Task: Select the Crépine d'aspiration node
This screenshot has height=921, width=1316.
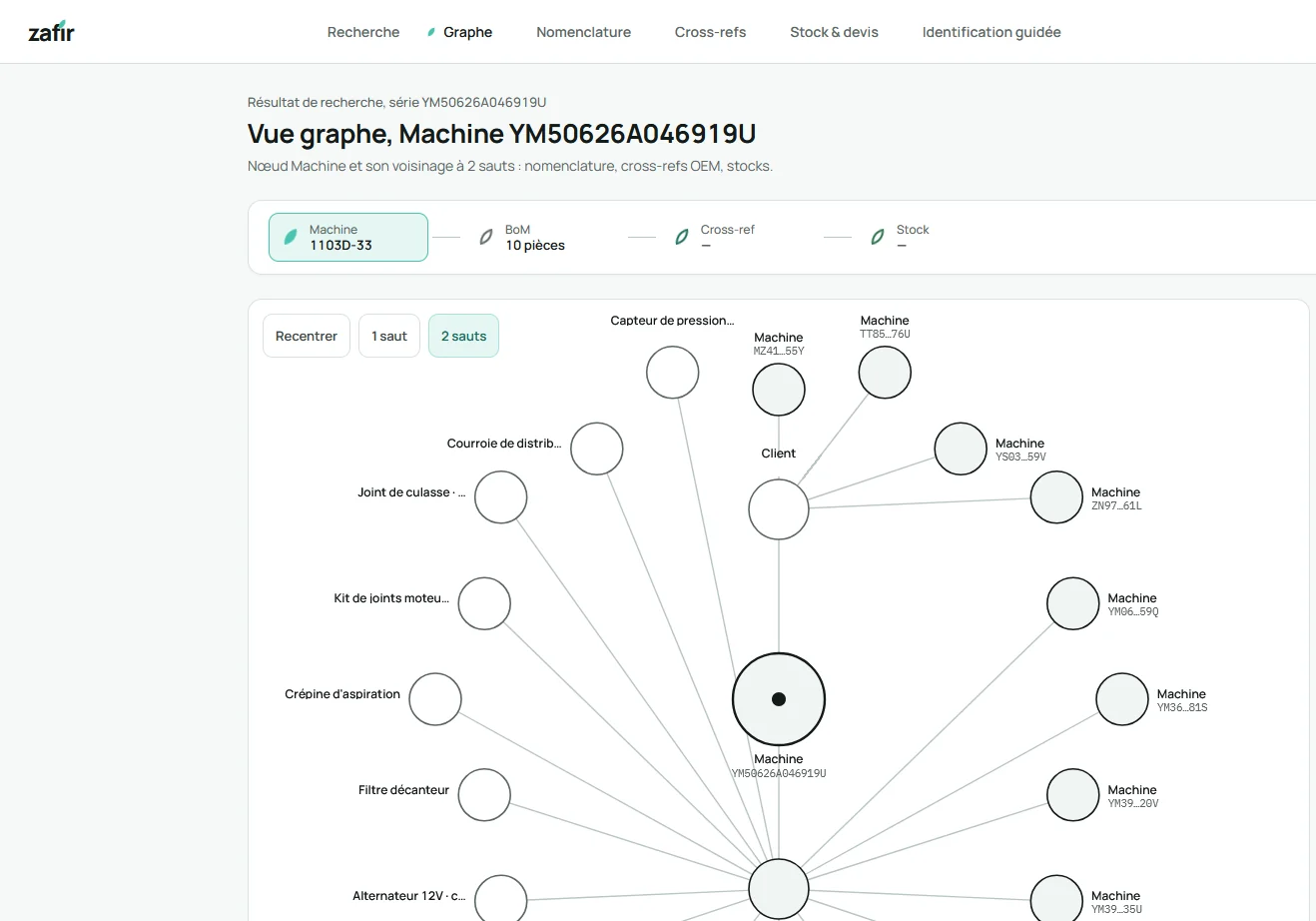Action: click(435, 699)
